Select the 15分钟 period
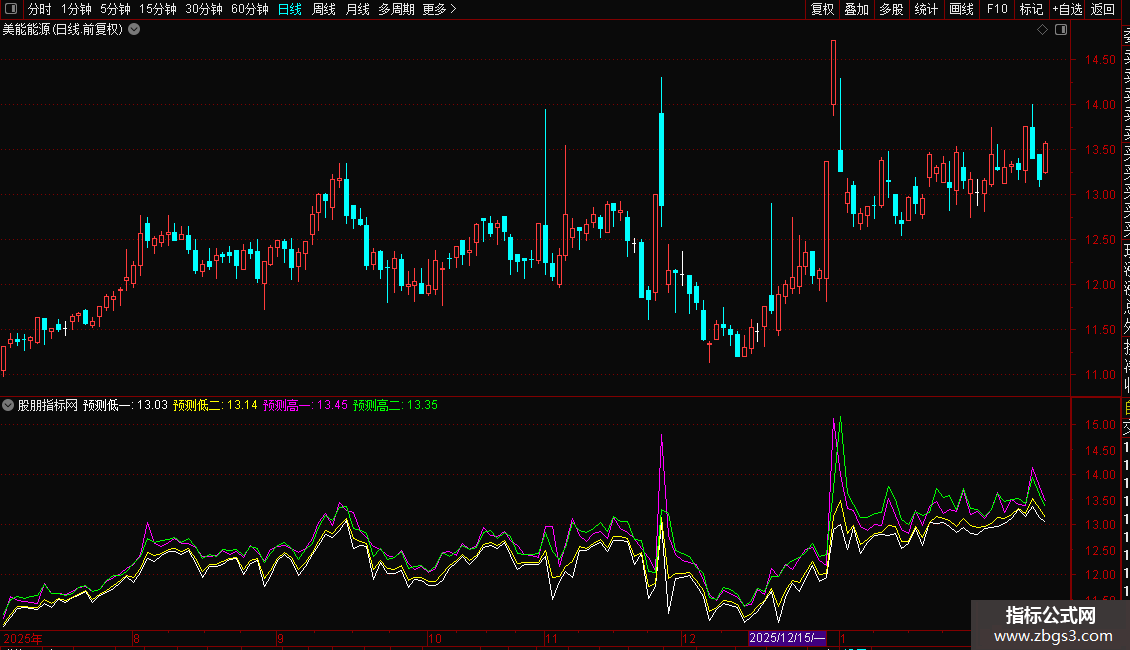Screen dimensions: 1130x650 tap(158, 9)
